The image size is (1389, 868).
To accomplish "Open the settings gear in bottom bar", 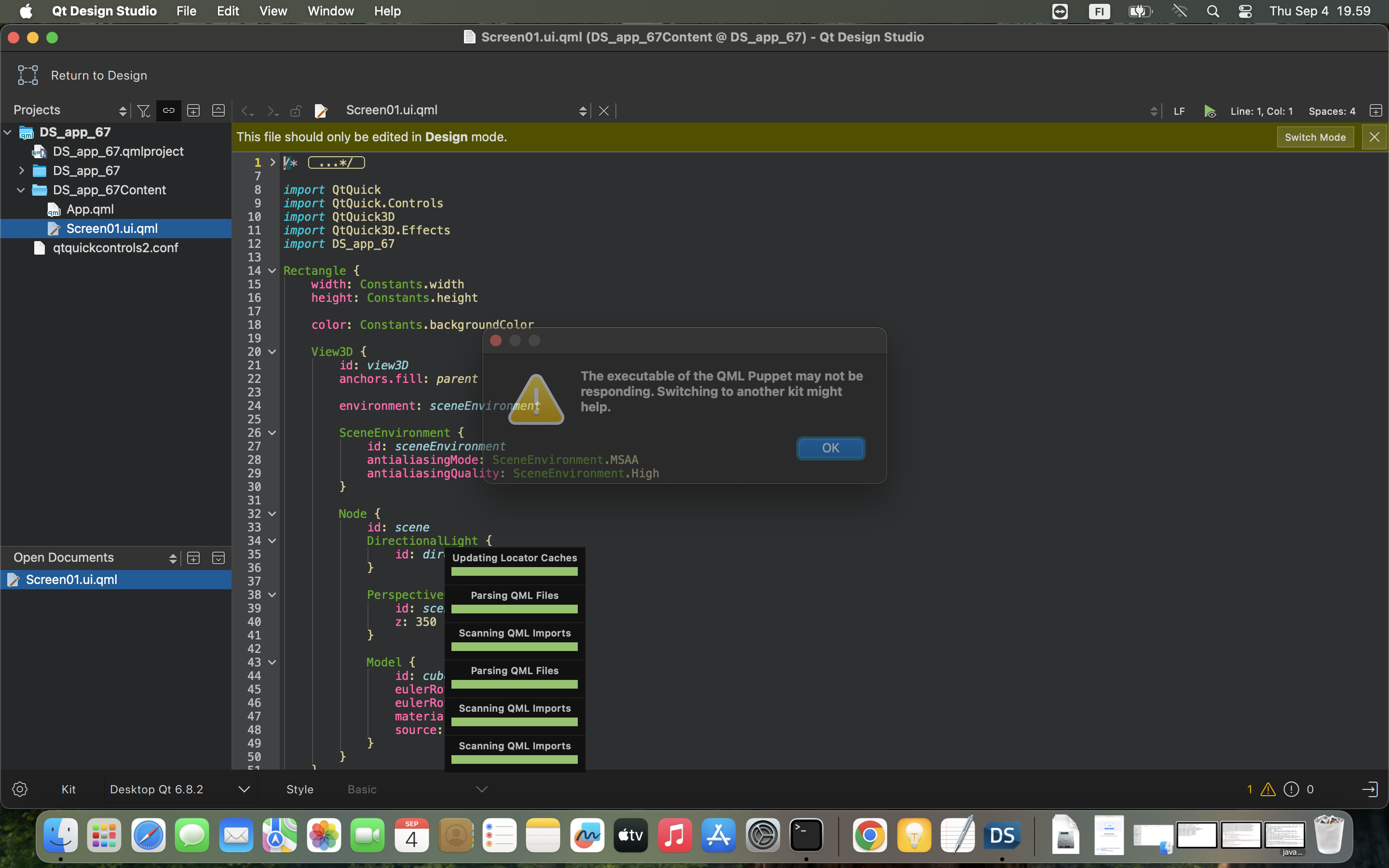I will (x=19, y=789).
